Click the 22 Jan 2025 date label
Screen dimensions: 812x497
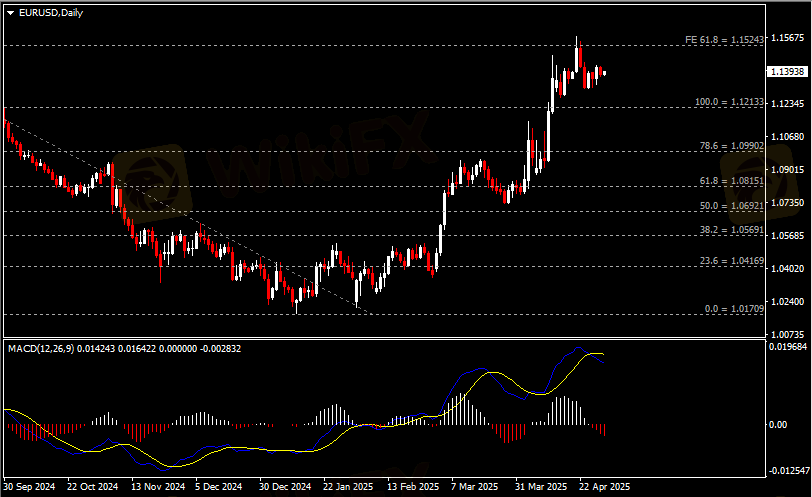(x=348, y=487)
